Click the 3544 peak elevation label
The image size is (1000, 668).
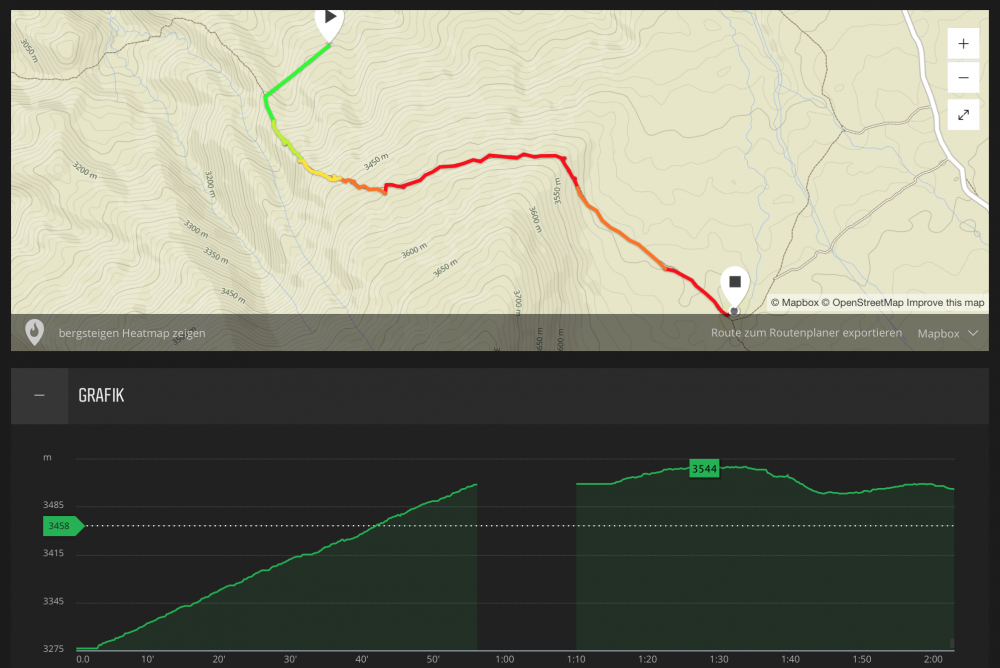click(x=705, y=468)
